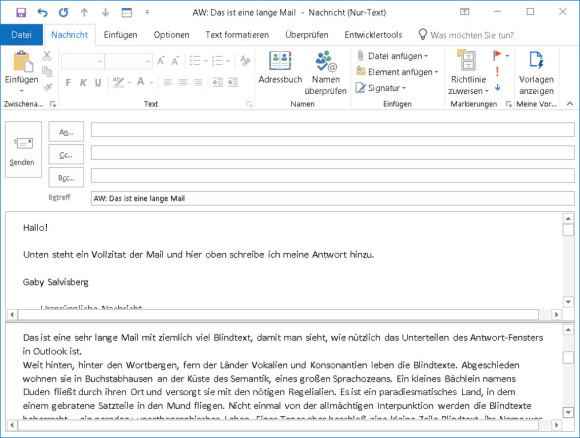Screen dimensions: 580x438
Task: Open the Text group dialog launcher
Action: click(249, 104)
